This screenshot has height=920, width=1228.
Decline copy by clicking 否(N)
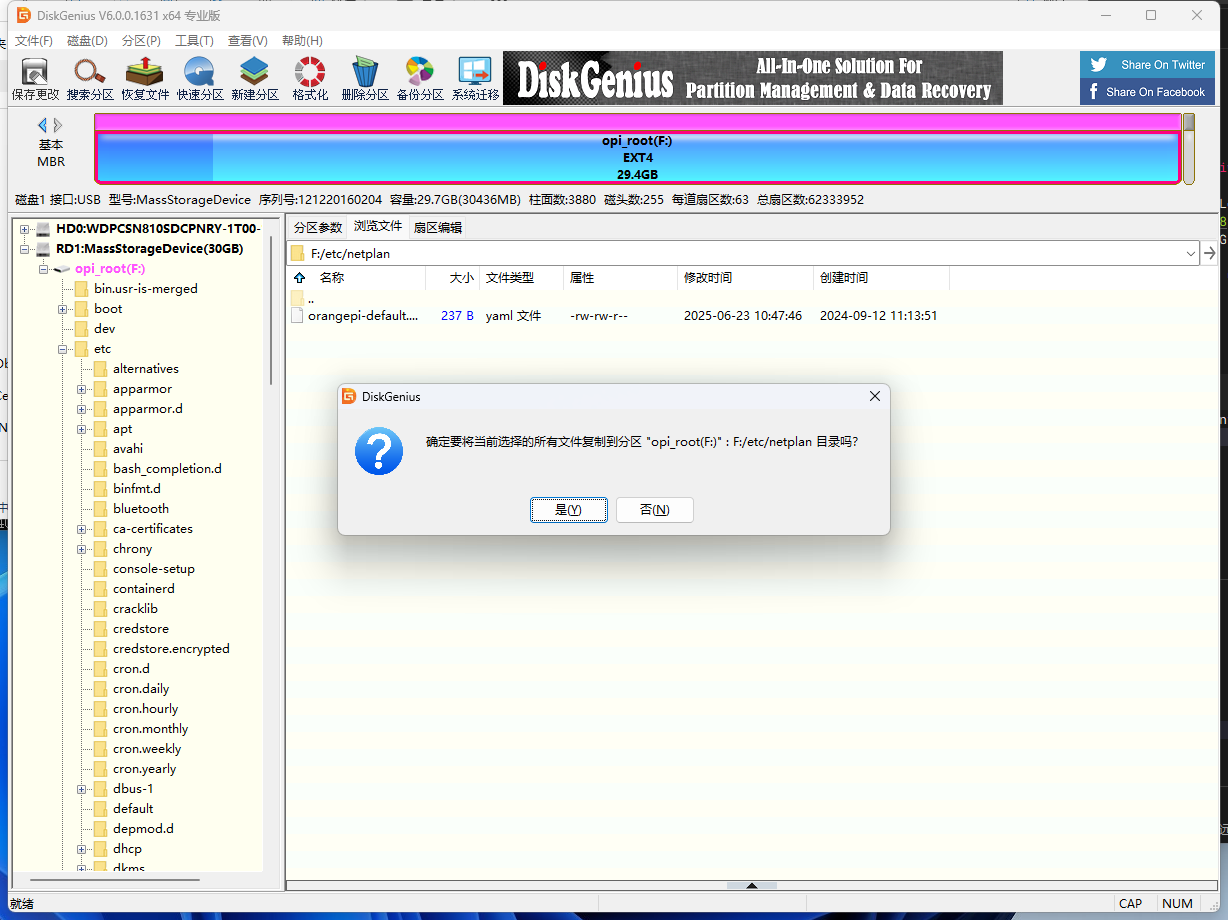tap(655, 510)
